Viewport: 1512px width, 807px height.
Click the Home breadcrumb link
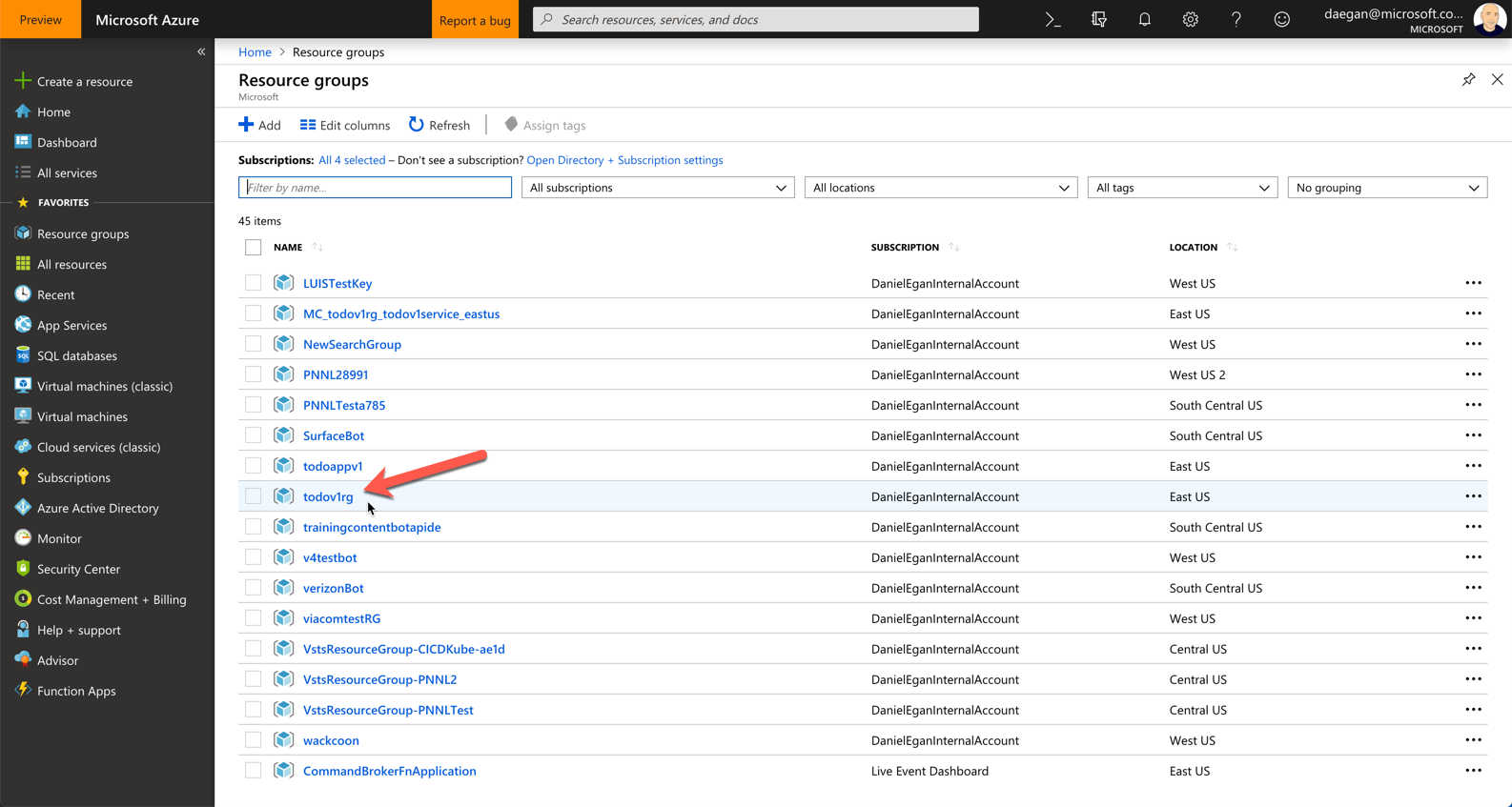tap(255, 51)
